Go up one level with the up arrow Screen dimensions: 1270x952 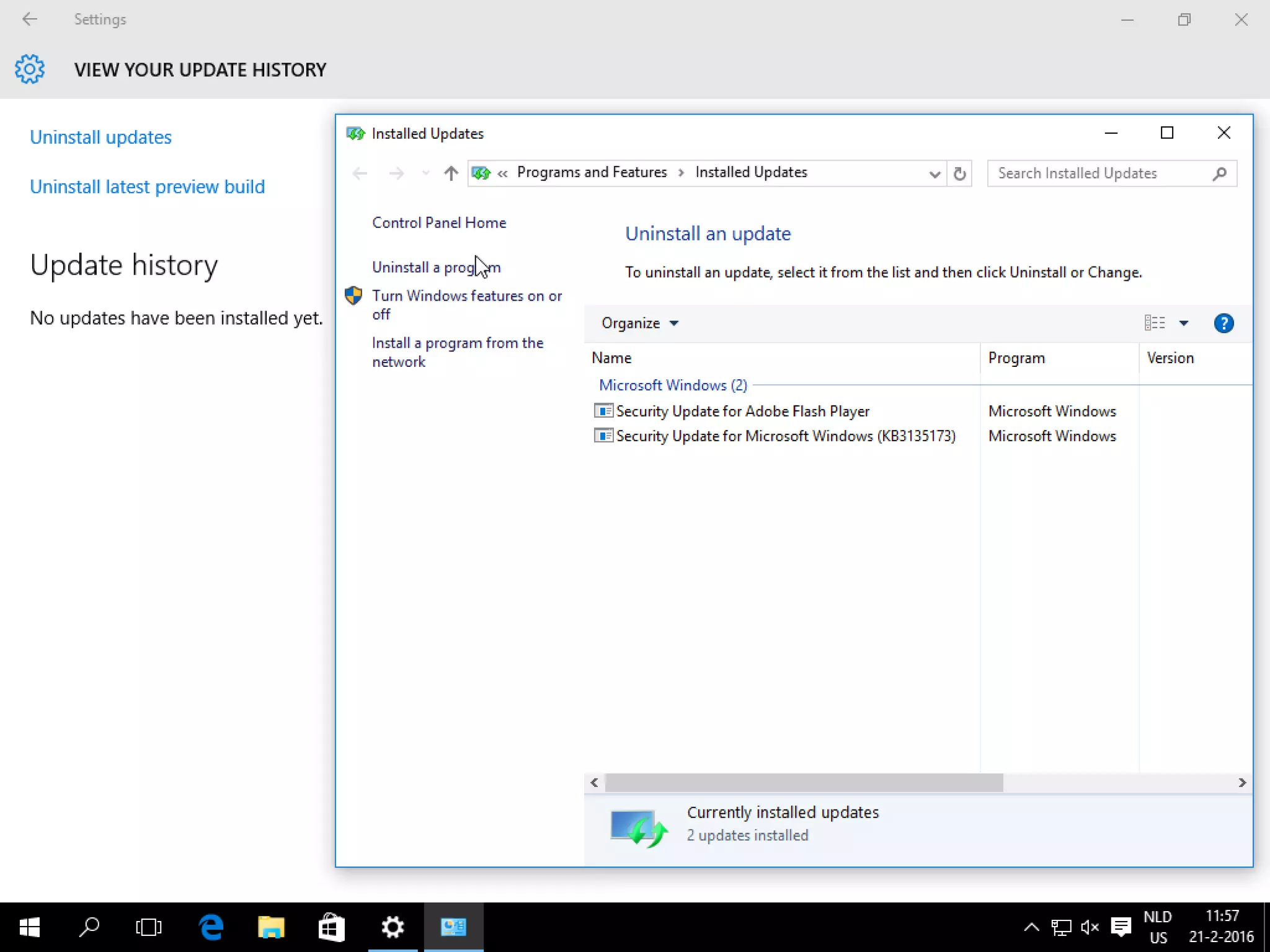point(451,174)
